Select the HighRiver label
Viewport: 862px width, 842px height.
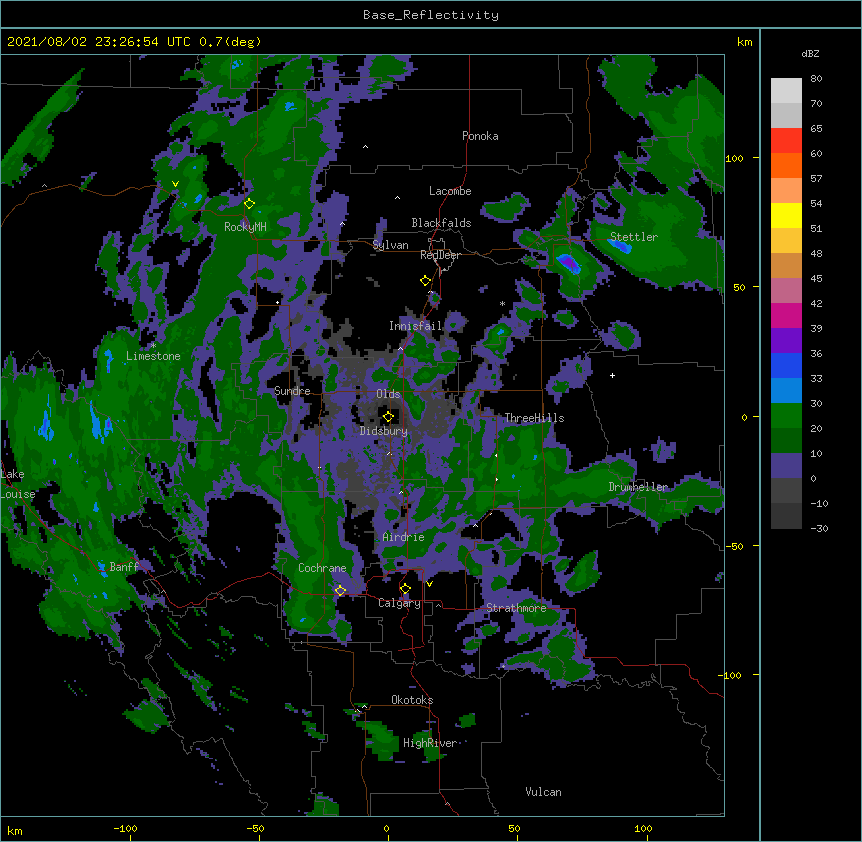(430, 743)
